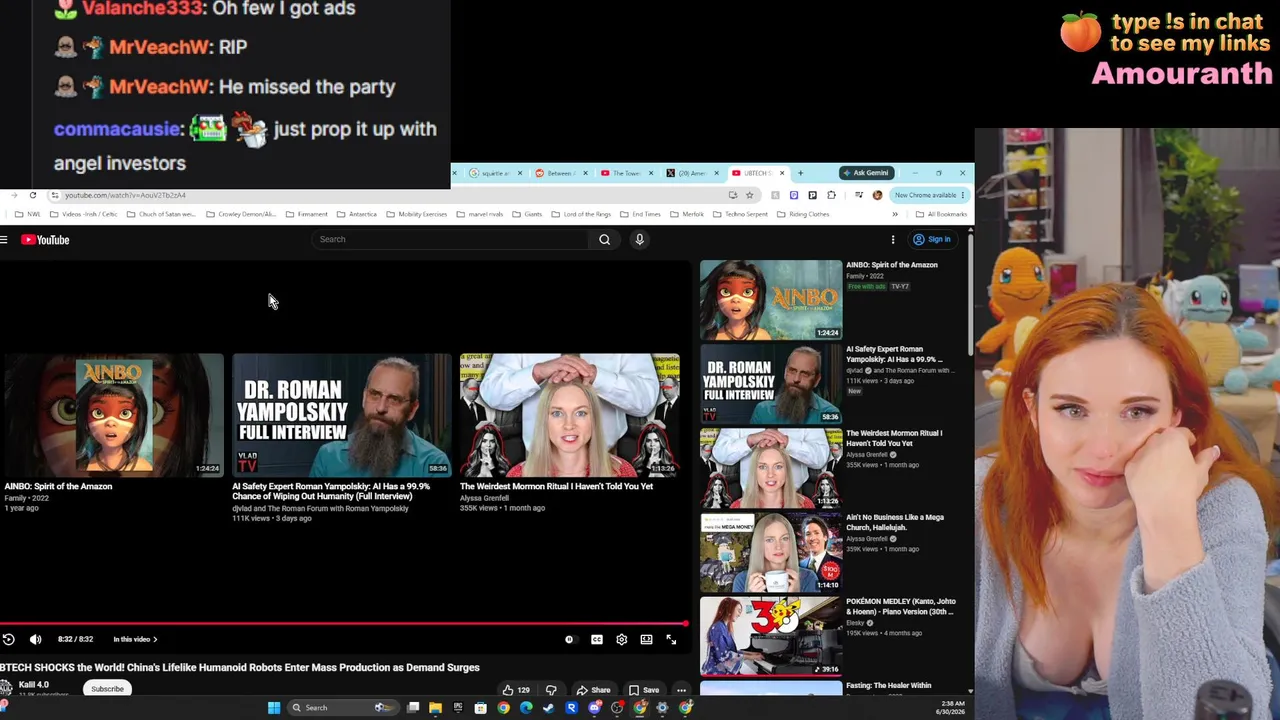Click the Subscribe button
This screenshot has width=1280, height=720.
click(107, 689)
